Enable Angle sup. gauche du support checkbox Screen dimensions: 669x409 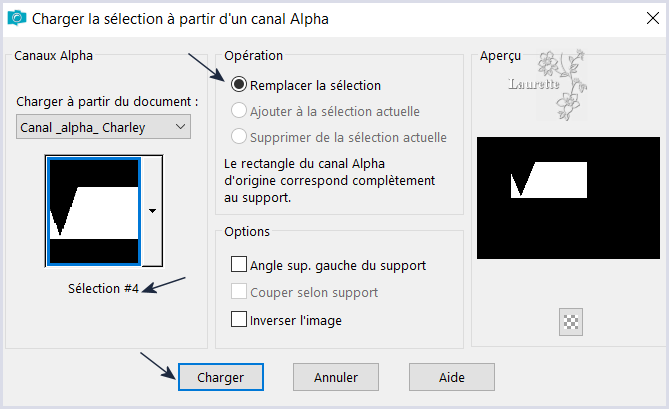[x=239, y=264]
